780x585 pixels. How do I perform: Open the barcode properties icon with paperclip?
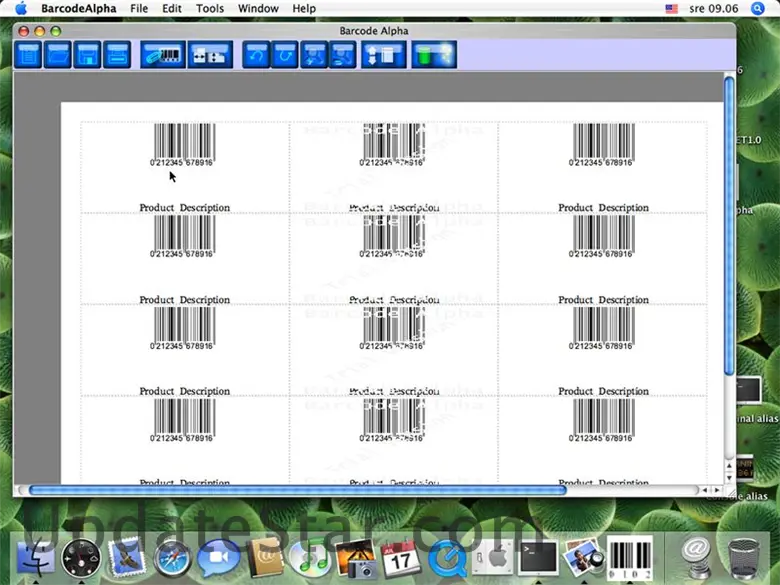pyautogui.click(x=163, y=54)
